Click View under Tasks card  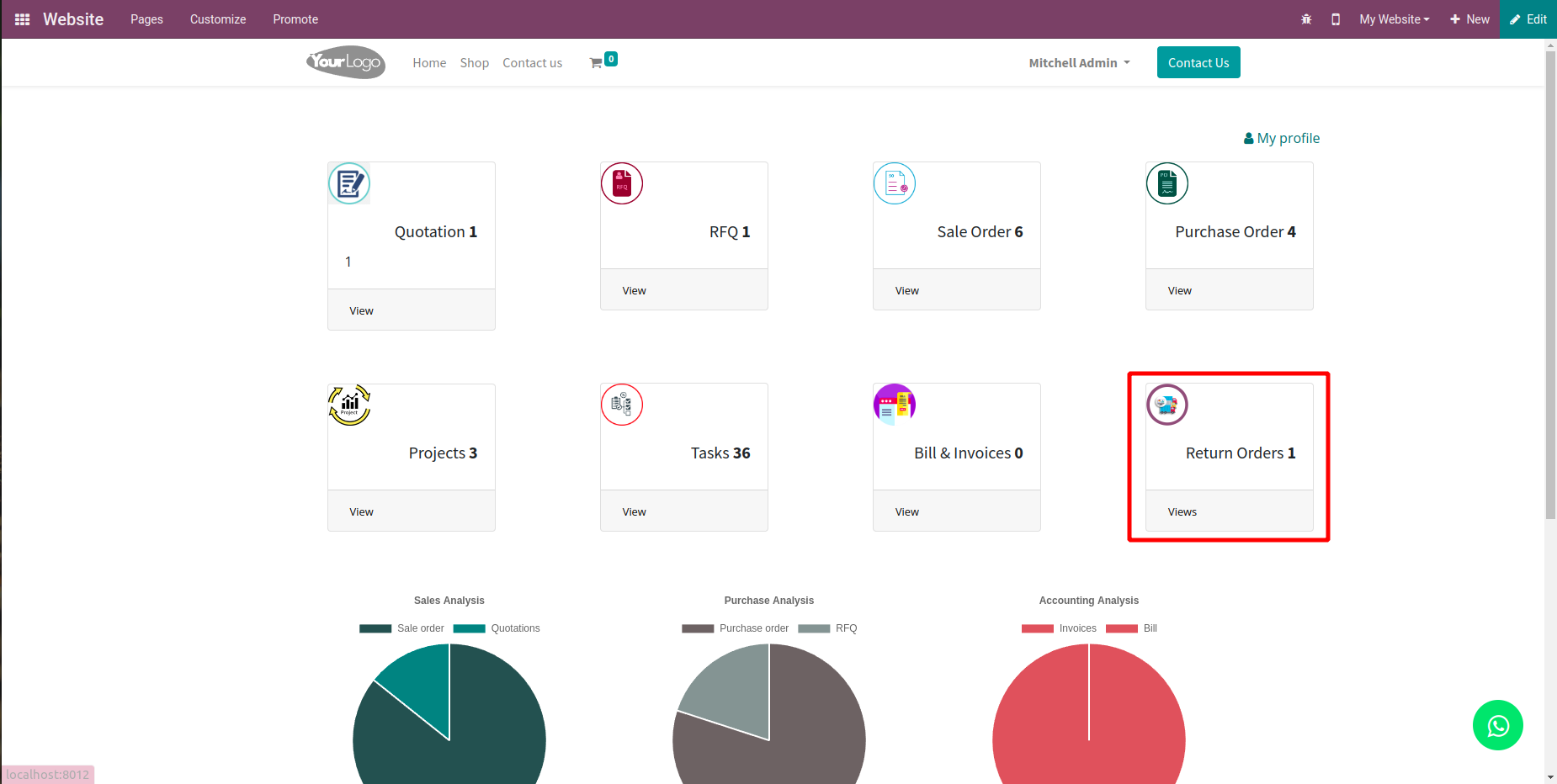point(635,511)
